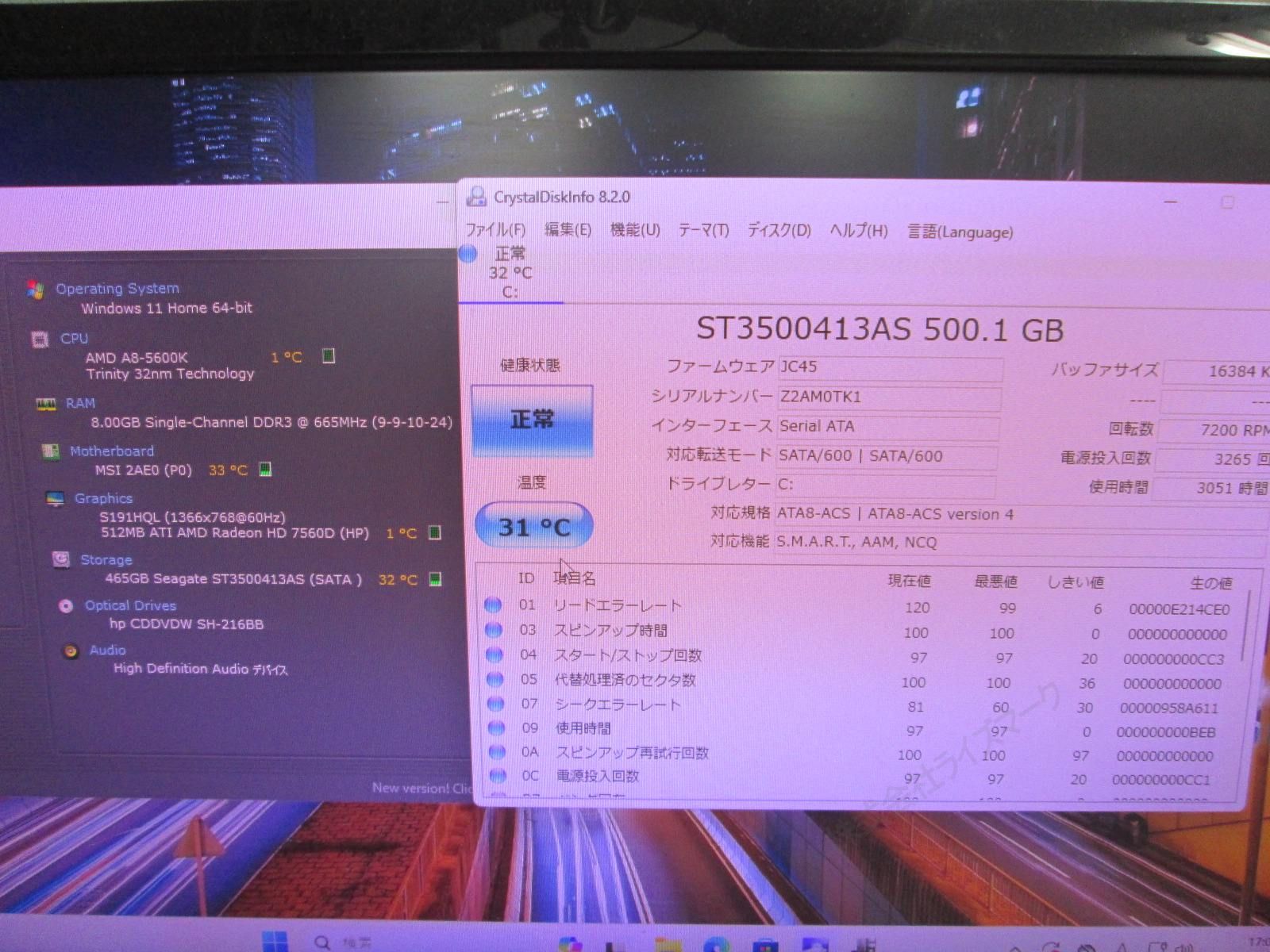
Task: Click the 現在値 column header
Action: [x=909, y=581]
